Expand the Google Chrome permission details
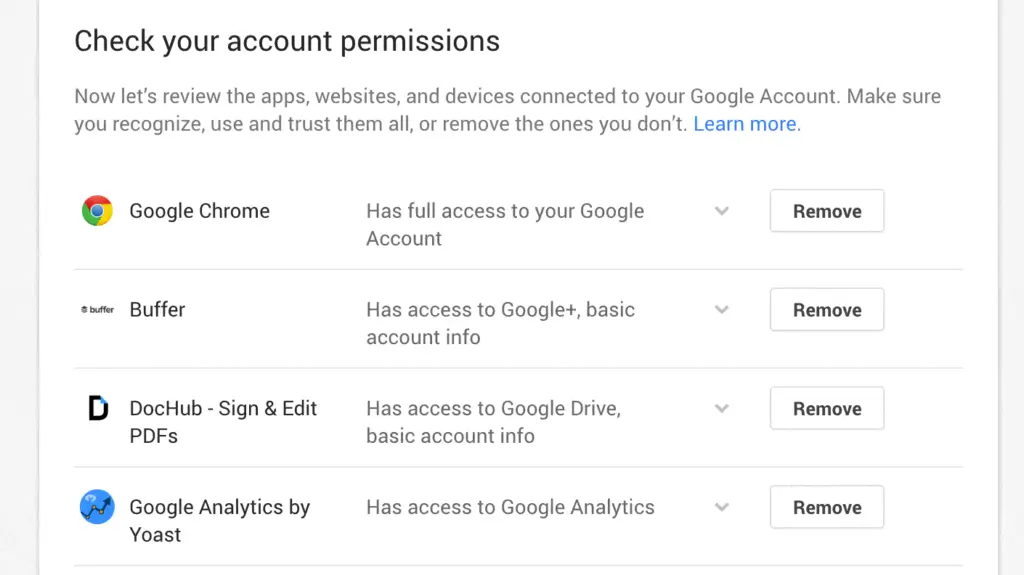The image size is (1024, 575). pos(722,211)
